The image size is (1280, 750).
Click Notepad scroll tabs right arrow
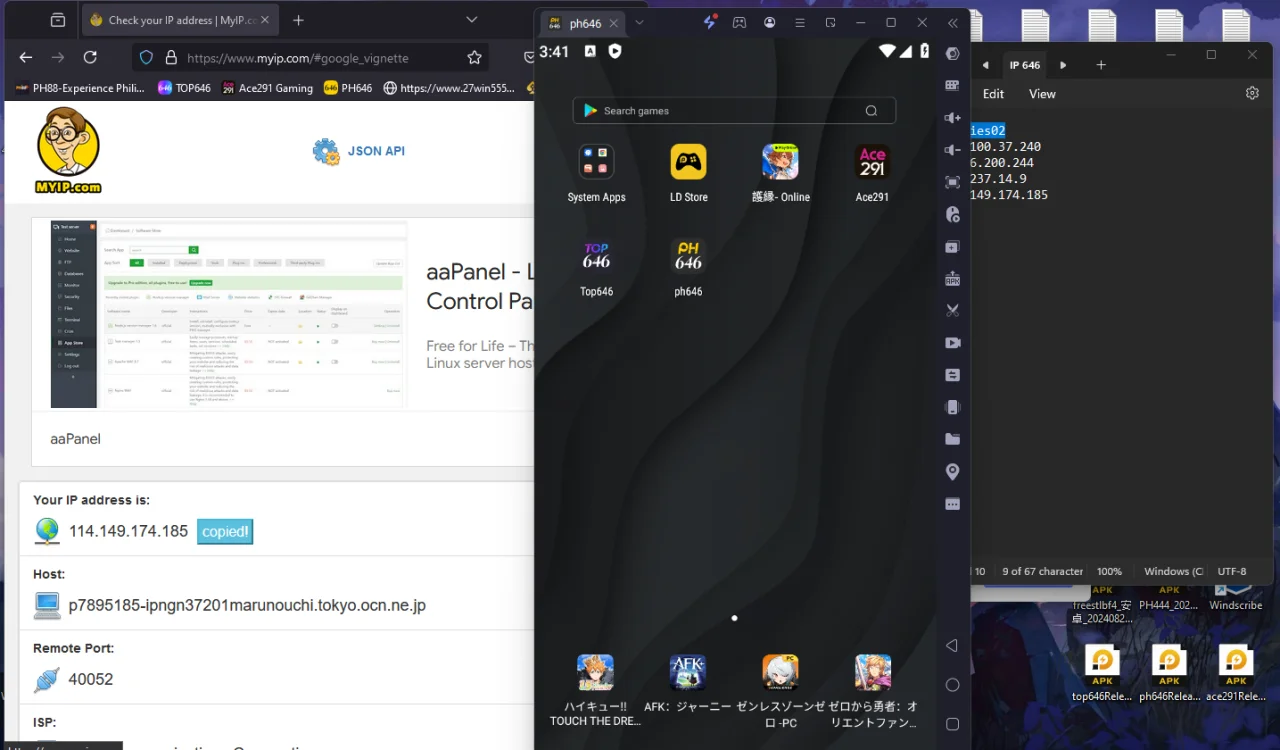click(1063, 65)
